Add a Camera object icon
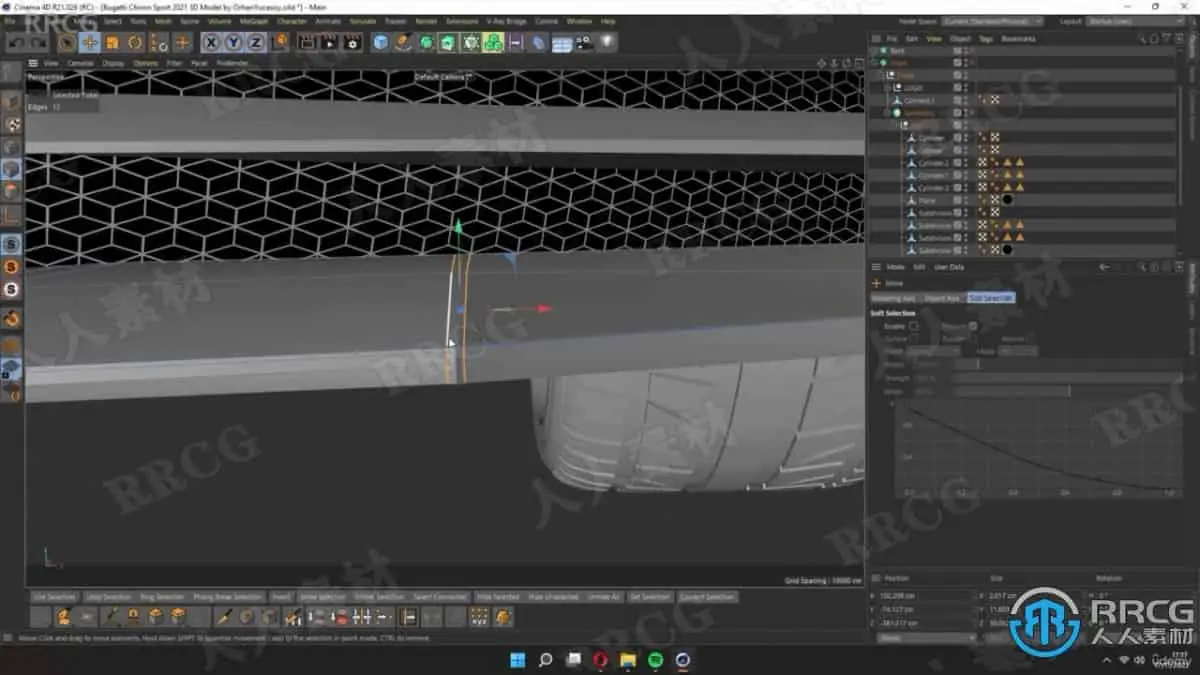Image resolution: width=1200 pixels, height=675 pixels. [584, 42]
